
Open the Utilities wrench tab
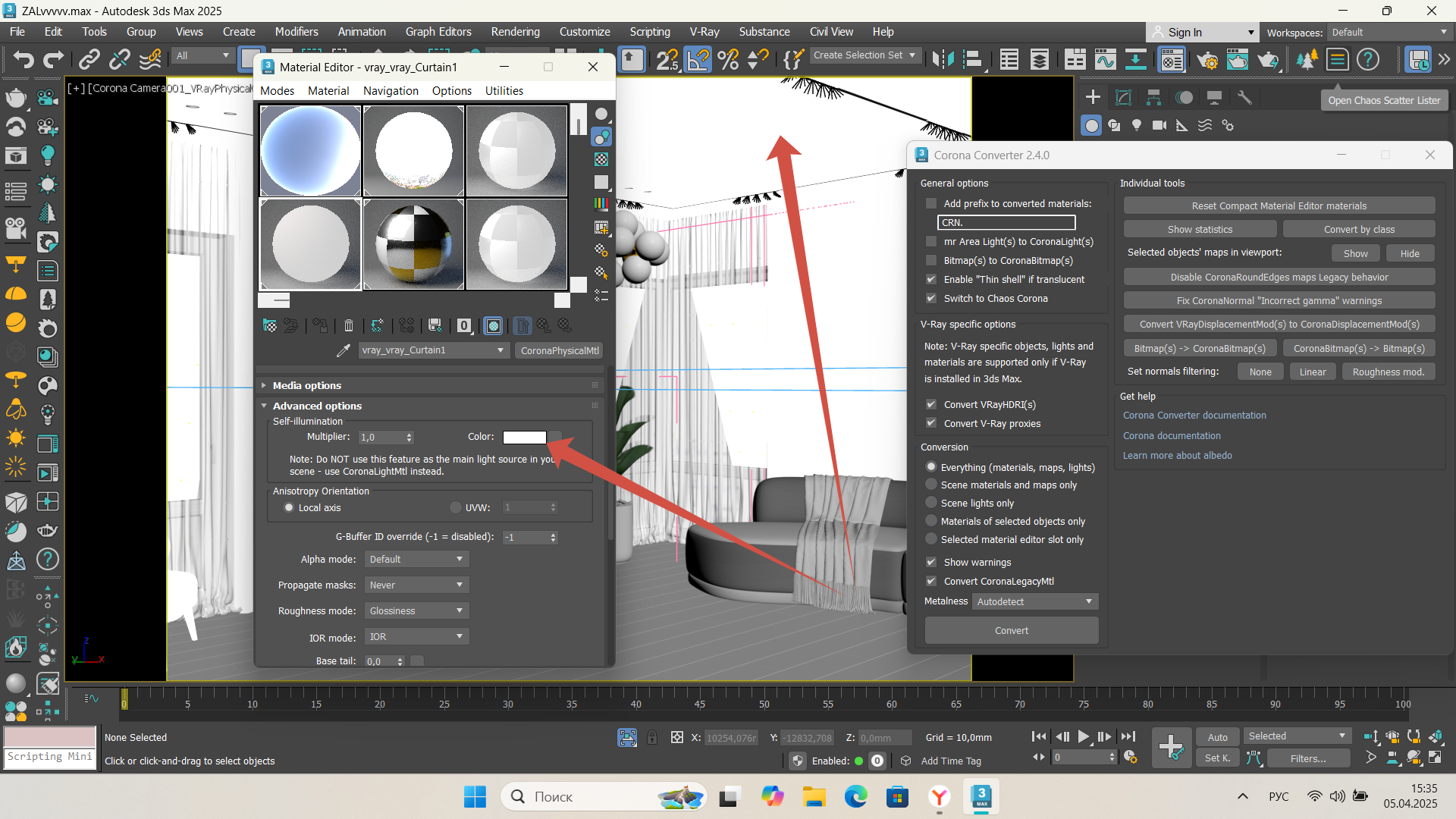click(x=1244, y=97)
